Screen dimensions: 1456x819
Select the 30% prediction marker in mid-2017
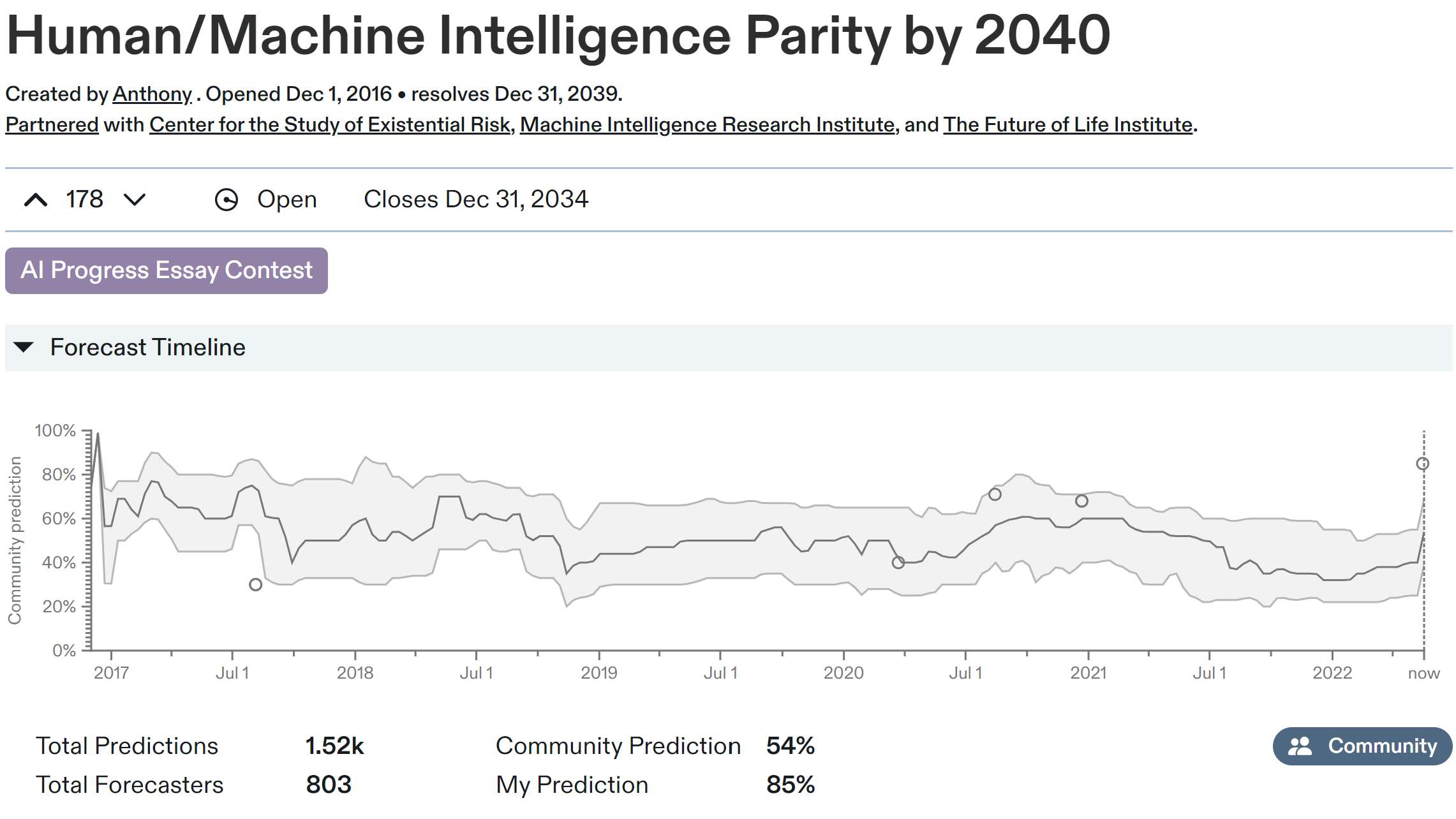pyautogui.click(x=256, y=584)
